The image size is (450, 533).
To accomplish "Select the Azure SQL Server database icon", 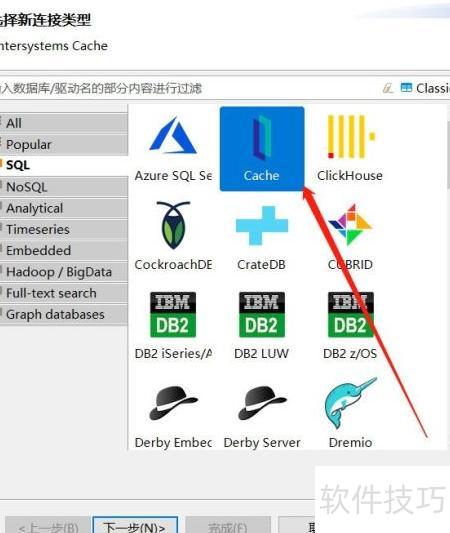I will (x=173, y=135).
